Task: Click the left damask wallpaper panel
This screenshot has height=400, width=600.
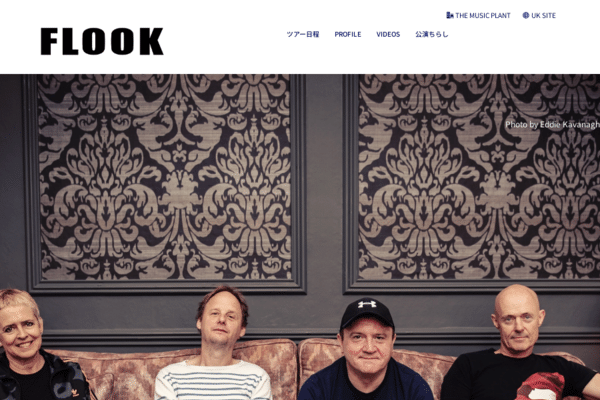Action: (165, 177)
